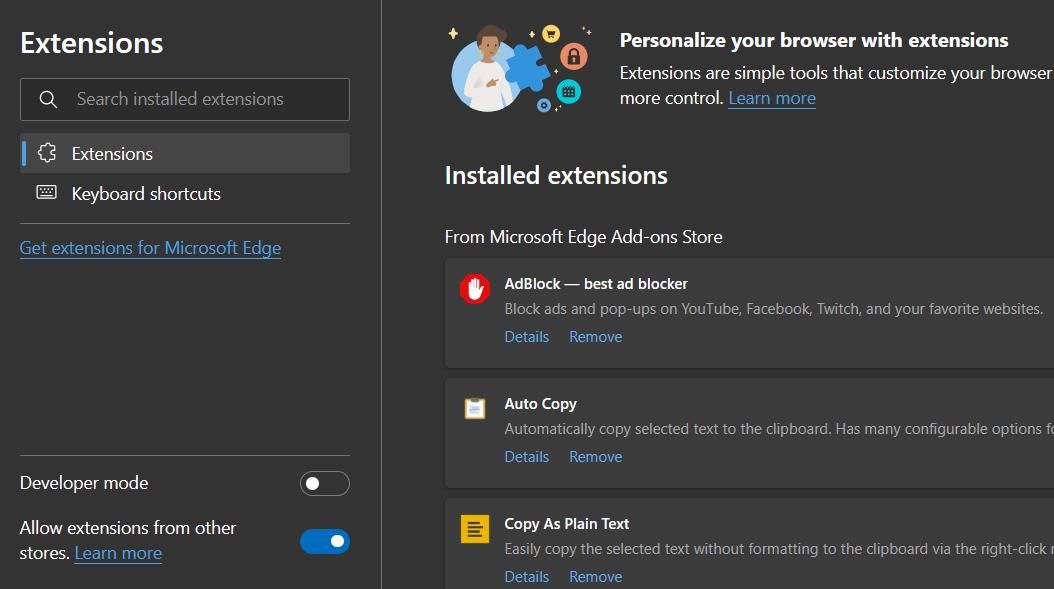The width and height of the screenshot is (1054, 589).
Task: Click the Copy As Plain Text yellow icon
Action: point(475,528)
